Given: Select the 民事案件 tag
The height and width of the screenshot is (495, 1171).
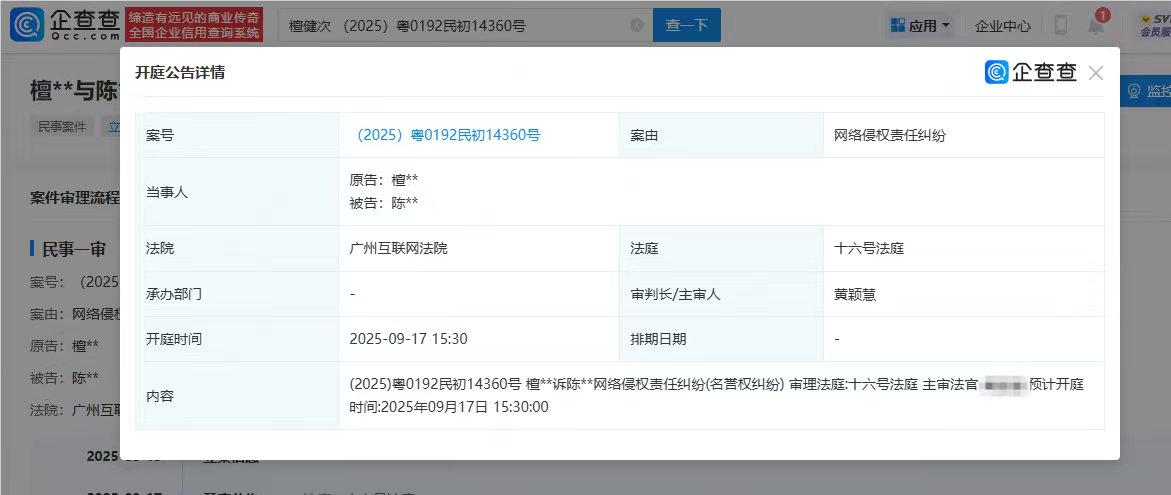Looking at the screenshot, I should [62, 127].
